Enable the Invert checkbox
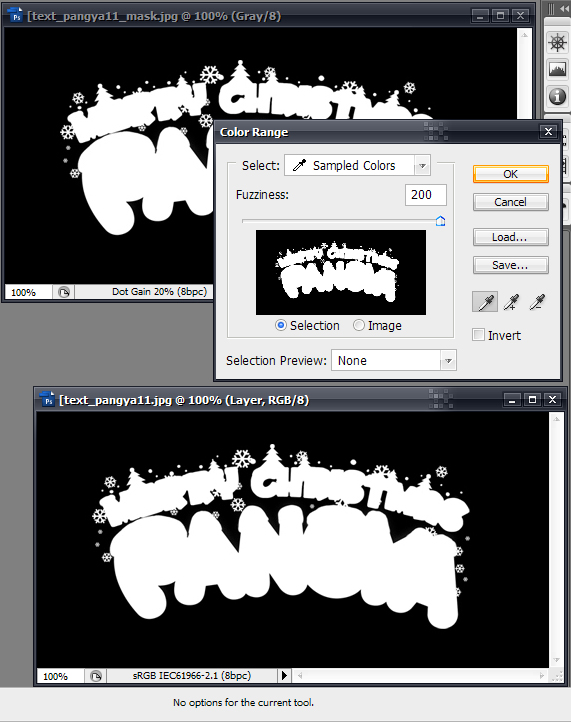This screenshot has height=722, width=571. tap(478, 335)
